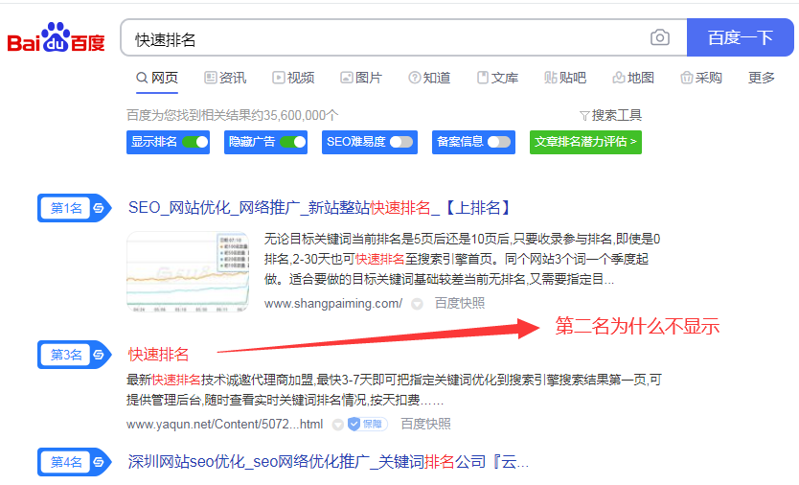Click 文章排名潜力评估 green button
The width and height of the screenshot is (799, 485).
click(585, 142)
